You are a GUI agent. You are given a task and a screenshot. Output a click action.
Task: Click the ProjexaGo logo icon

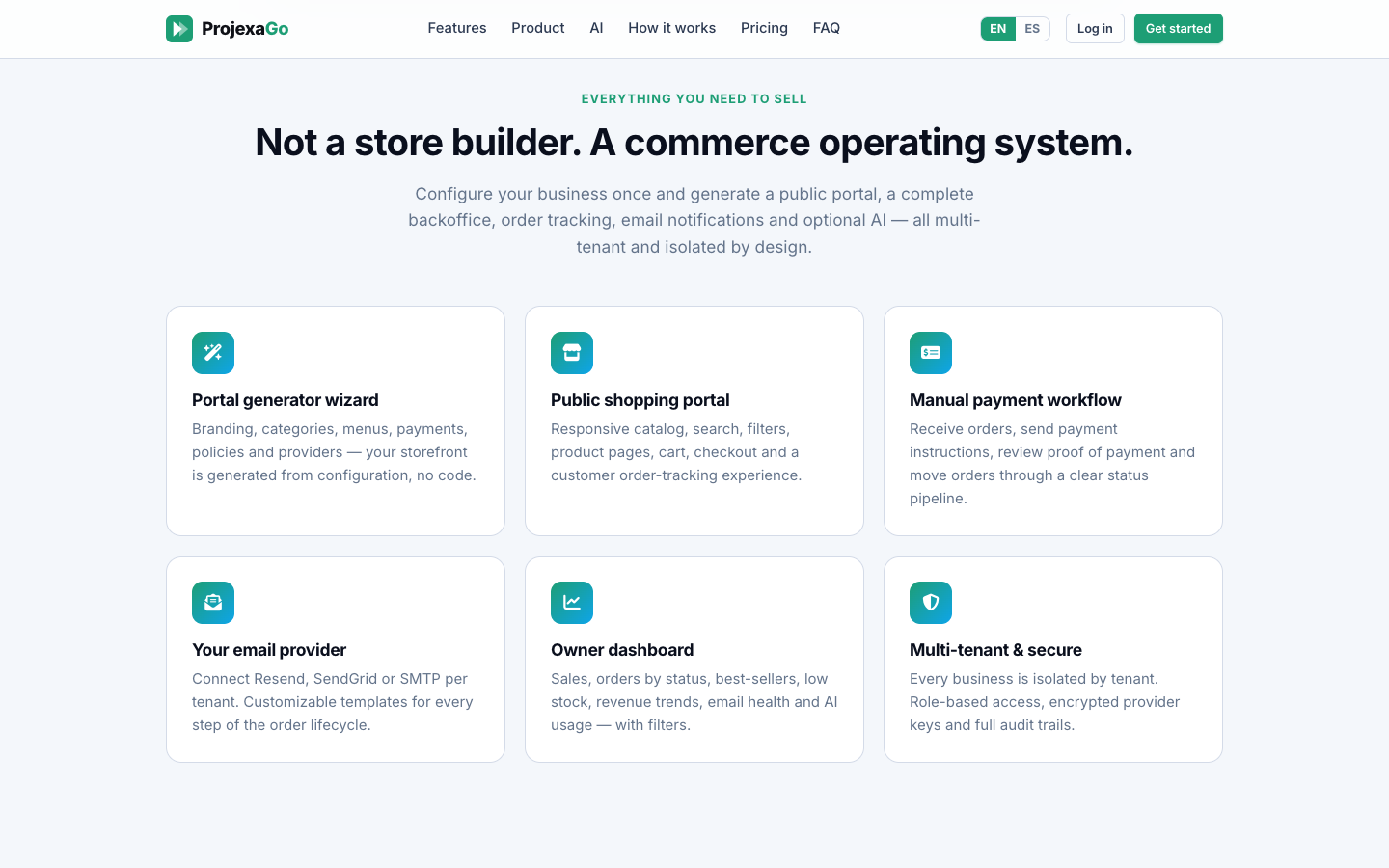(179, 29)
